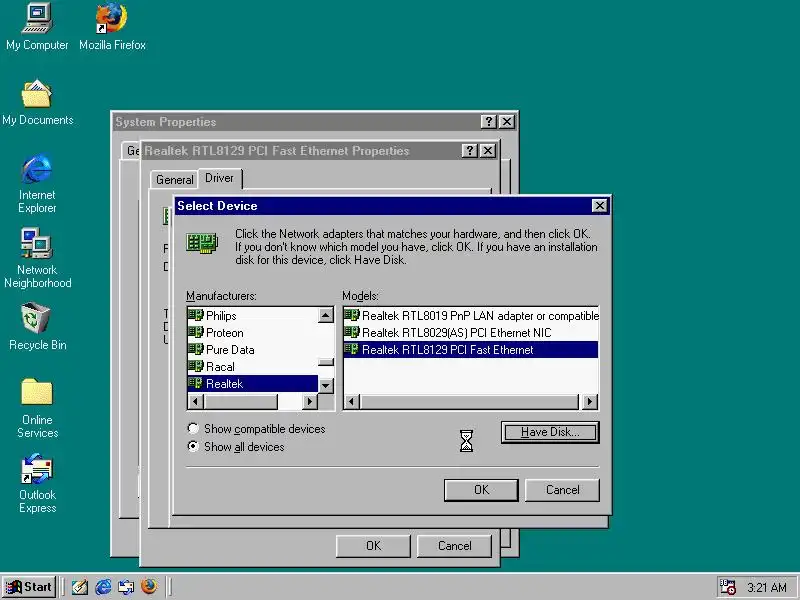Click the RTL8019 PnP LAN adapter icon

[x=352, y=315]
